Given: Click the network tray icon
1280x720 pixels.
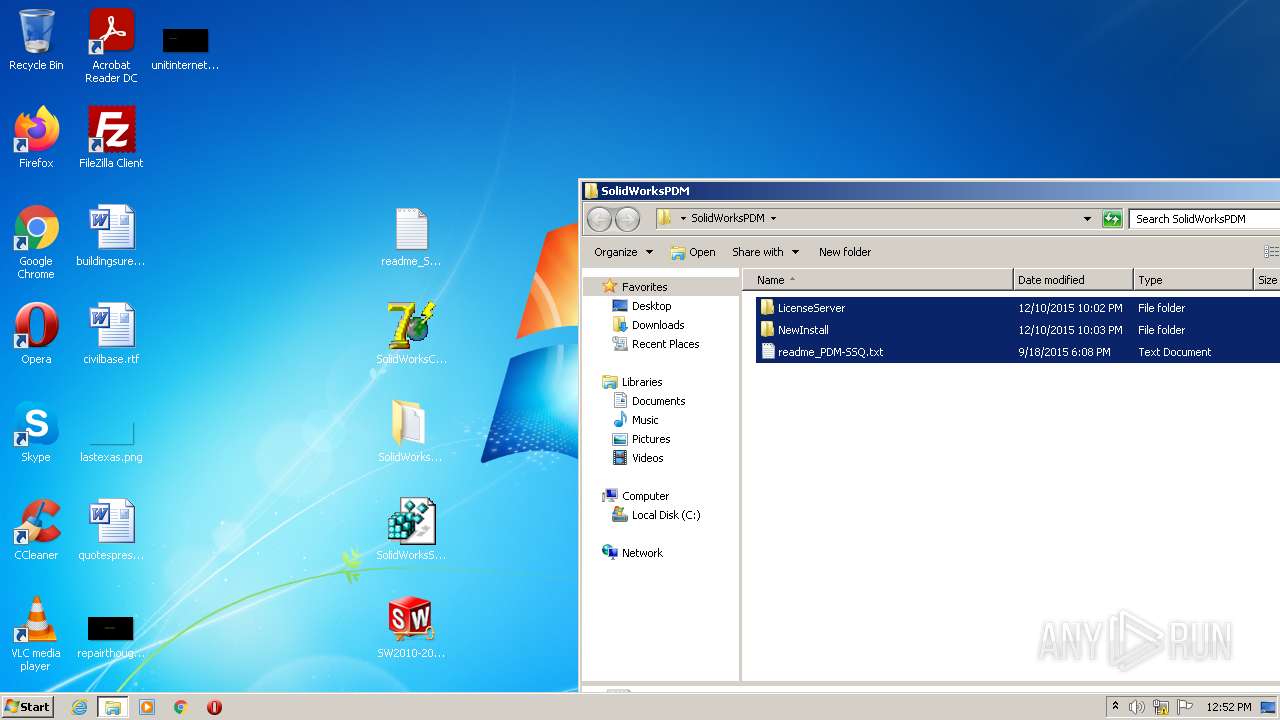Looking at the screenshot, I should coord(1161,707).
